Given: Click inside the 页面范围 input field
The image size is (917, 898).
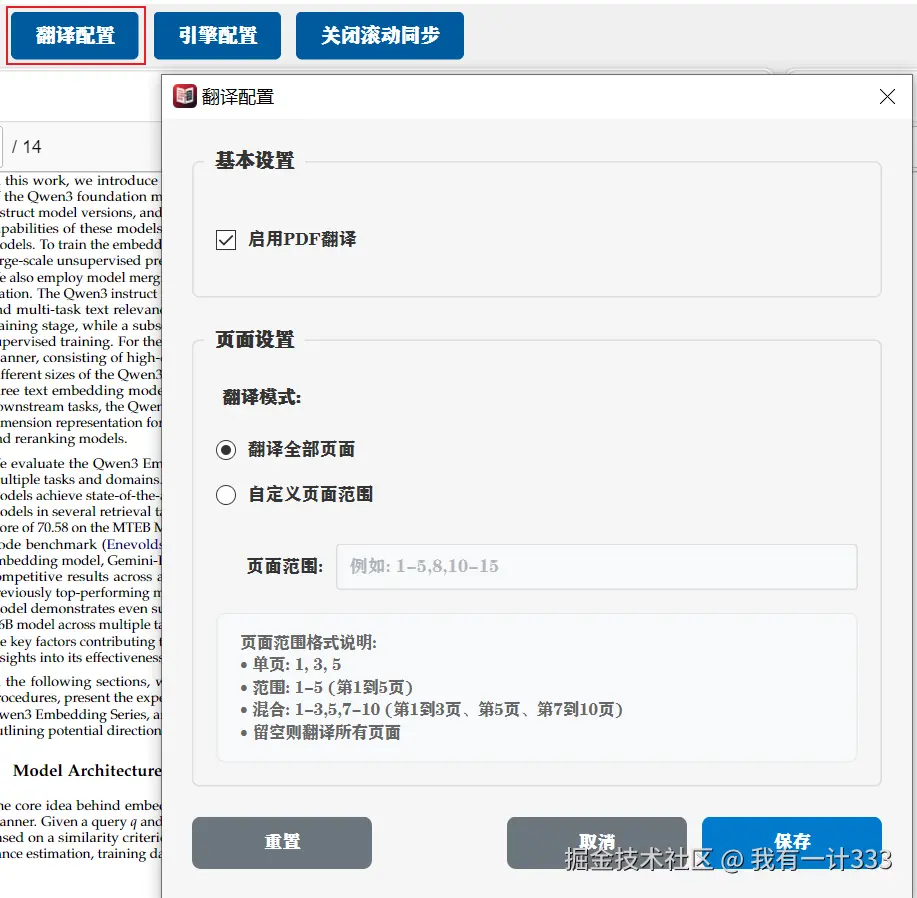Looking at the screenshot, I should (596, 568).
